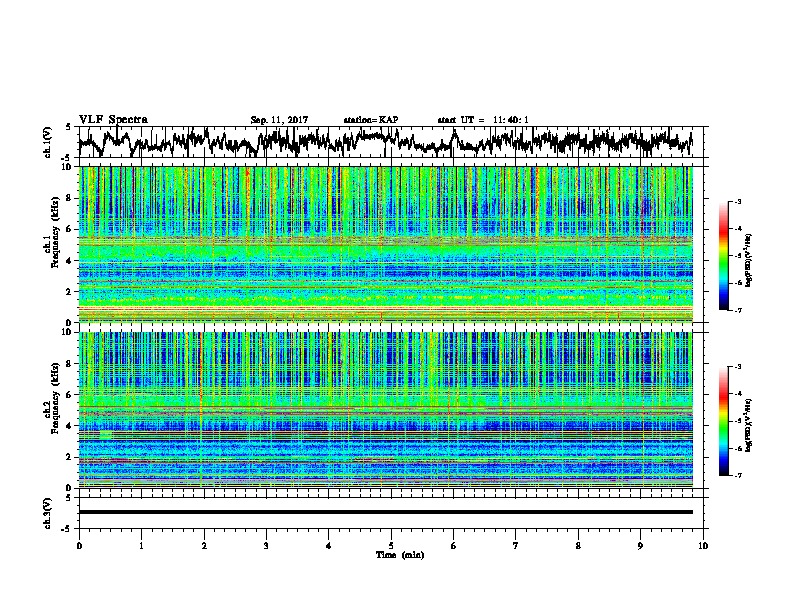Click the "VLF Spectra" plot title

pos(113,120)
